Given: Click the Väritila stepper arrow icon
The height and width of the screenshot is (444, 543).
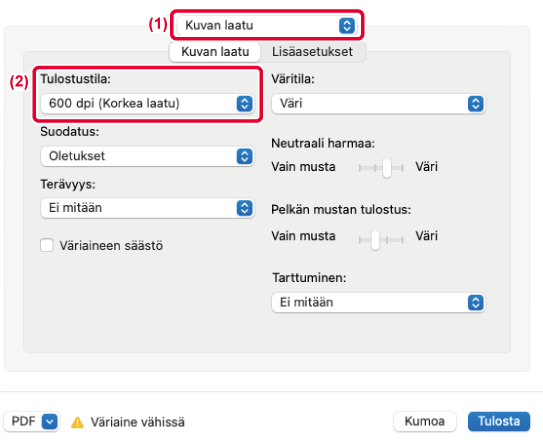Looking at the screenshot, I should pyautogui.click(x=475, y=104).
